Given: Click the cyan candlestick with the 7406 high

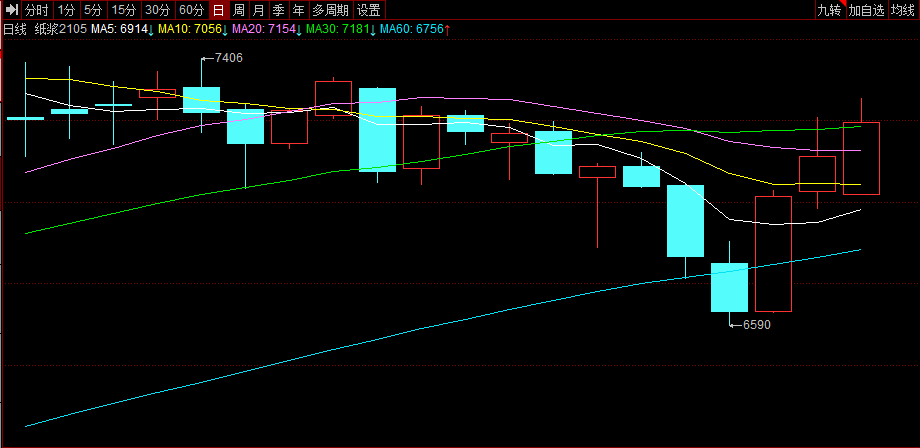Looking at the screenshot, I should tap(201, 99).
